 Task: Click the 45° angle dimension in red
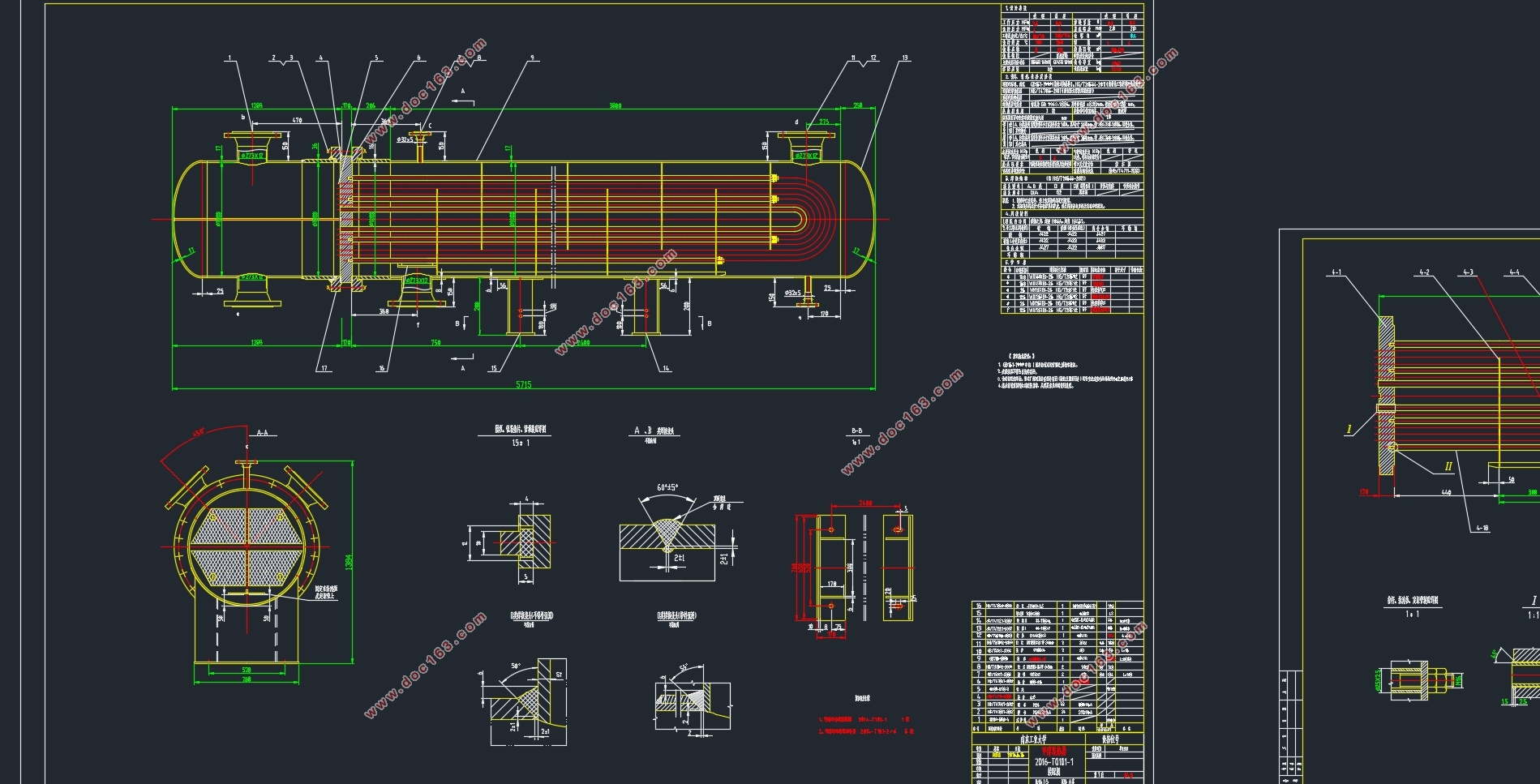pyautogui.click(x=198, y=432)
